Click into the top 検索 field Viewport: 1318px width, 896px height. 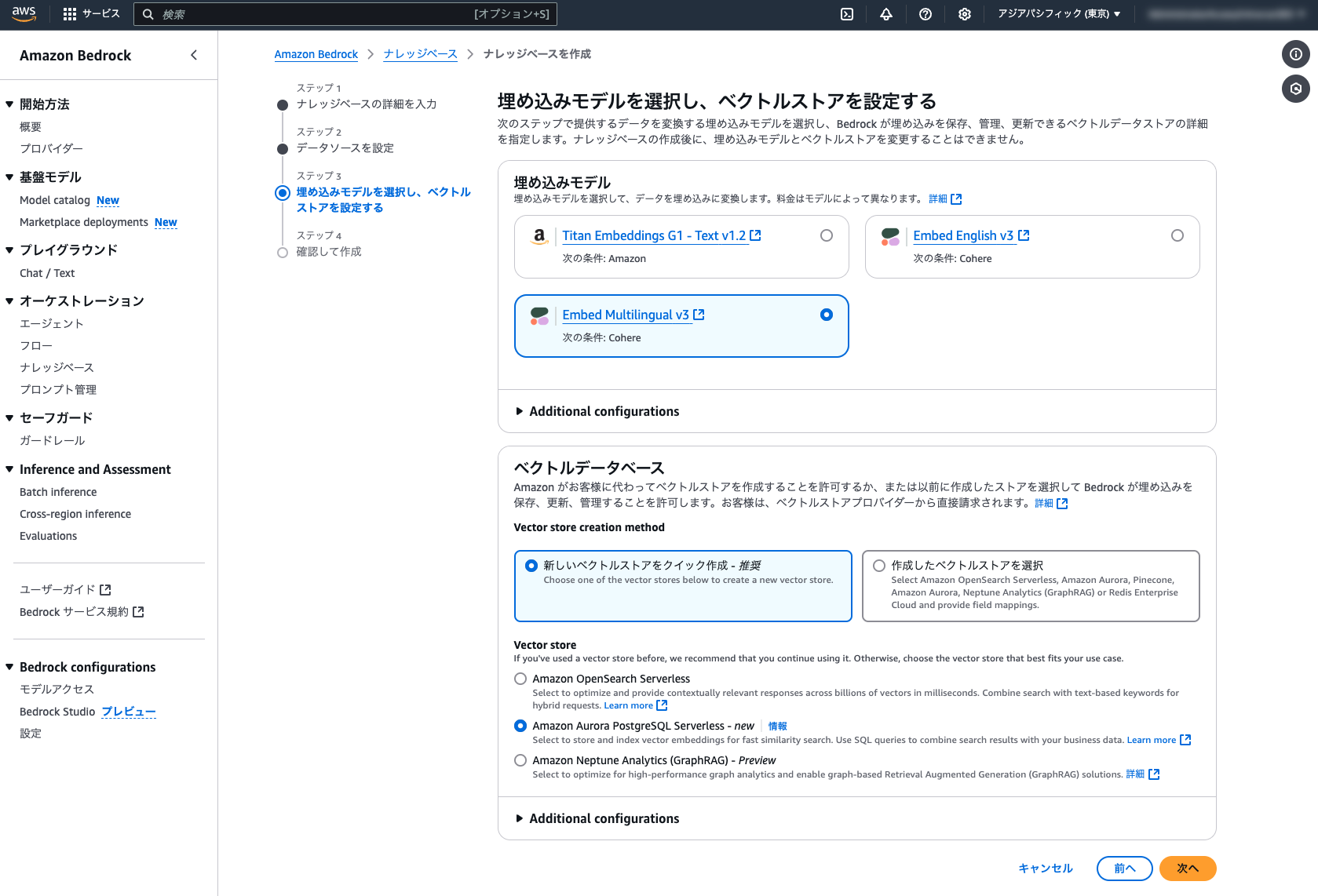click(x=345, y=14)
